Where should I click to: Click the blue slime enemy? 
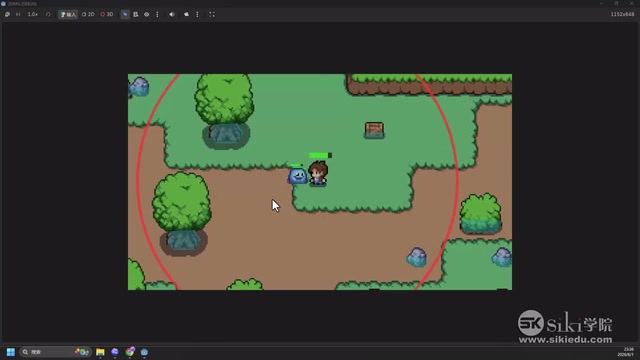[x=297, y=176]
